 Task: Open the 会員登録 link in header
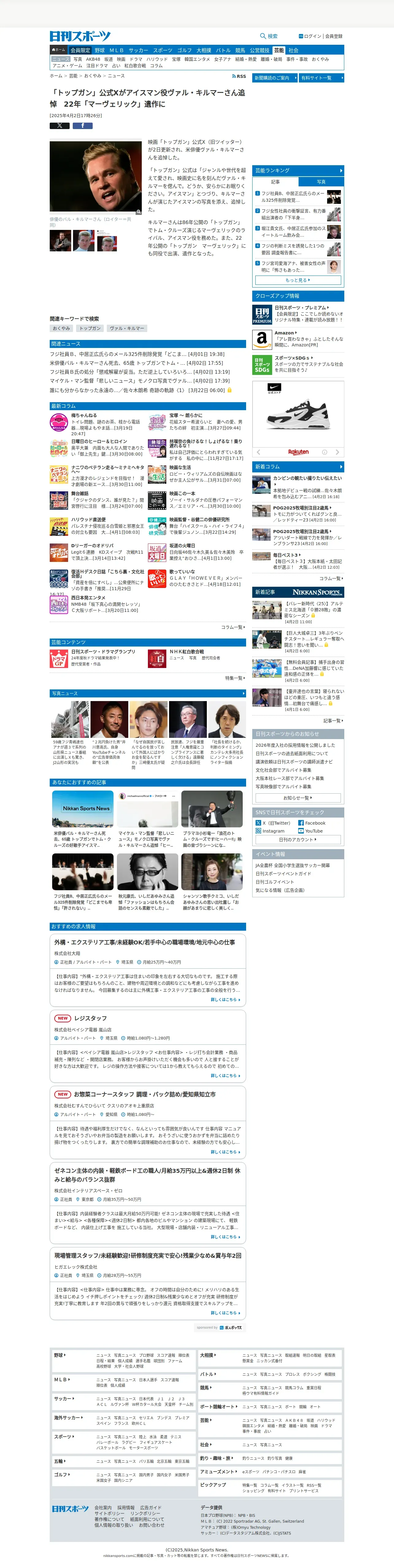[334, 36]
